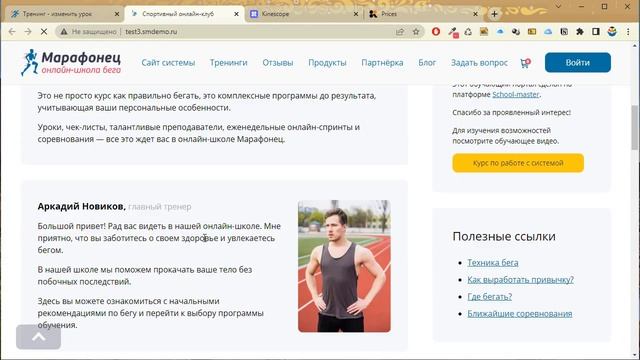Open the Тренинги menu item
This screenshot has width=640, height=360.
pos(229,63)
